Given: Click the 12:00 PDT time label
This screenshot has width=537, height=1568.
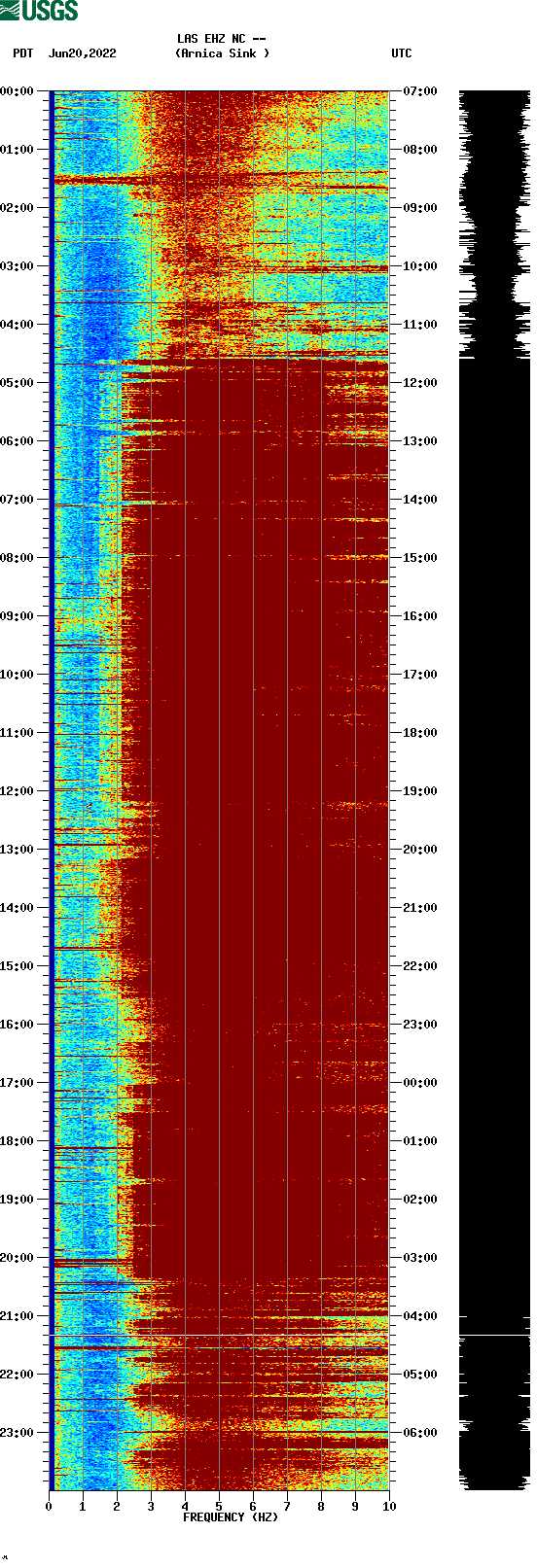Looking at the screenshot, I should [x=18, y=791].
